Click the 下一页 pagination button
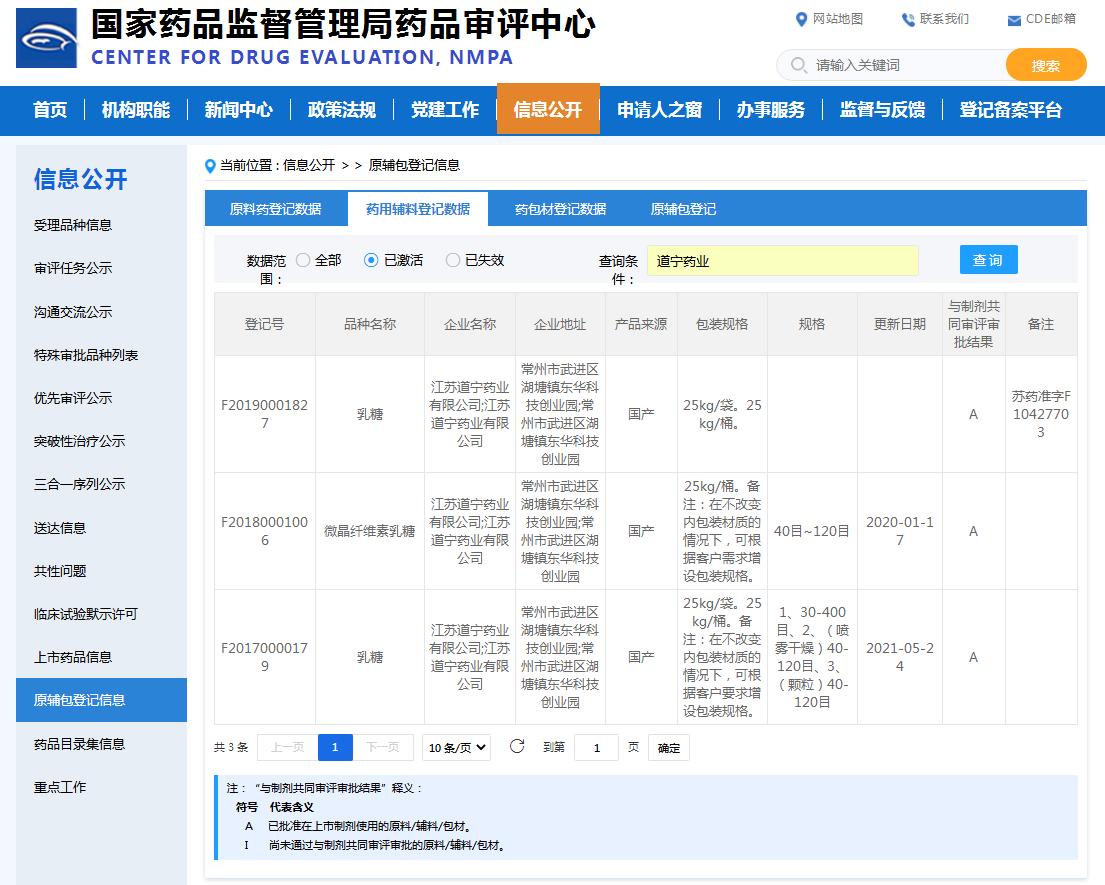The height and width of the screenshot is (885, 1105). point(383,748)
